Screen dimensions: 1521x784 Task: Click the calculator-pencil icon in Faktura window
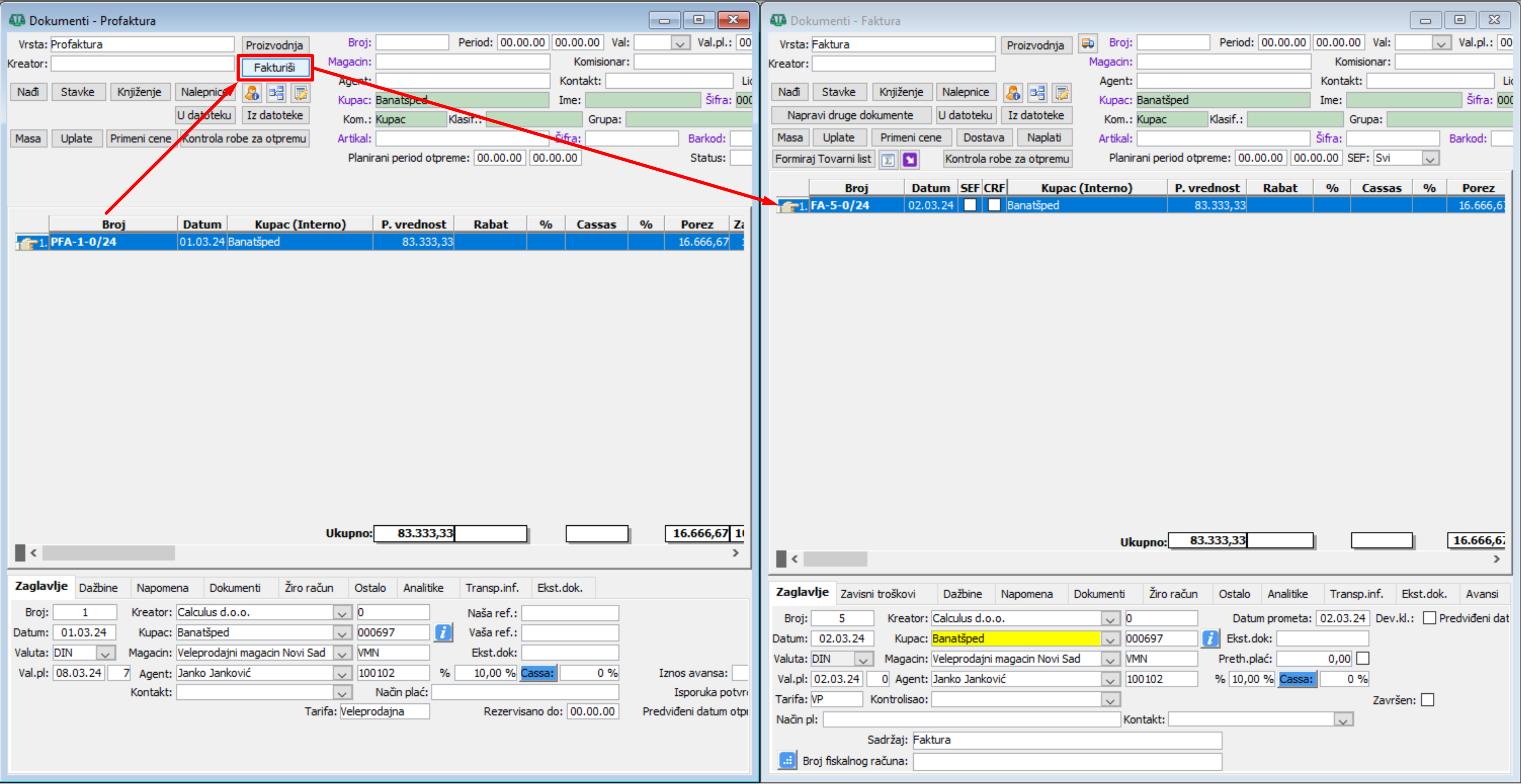point(1062,93)
